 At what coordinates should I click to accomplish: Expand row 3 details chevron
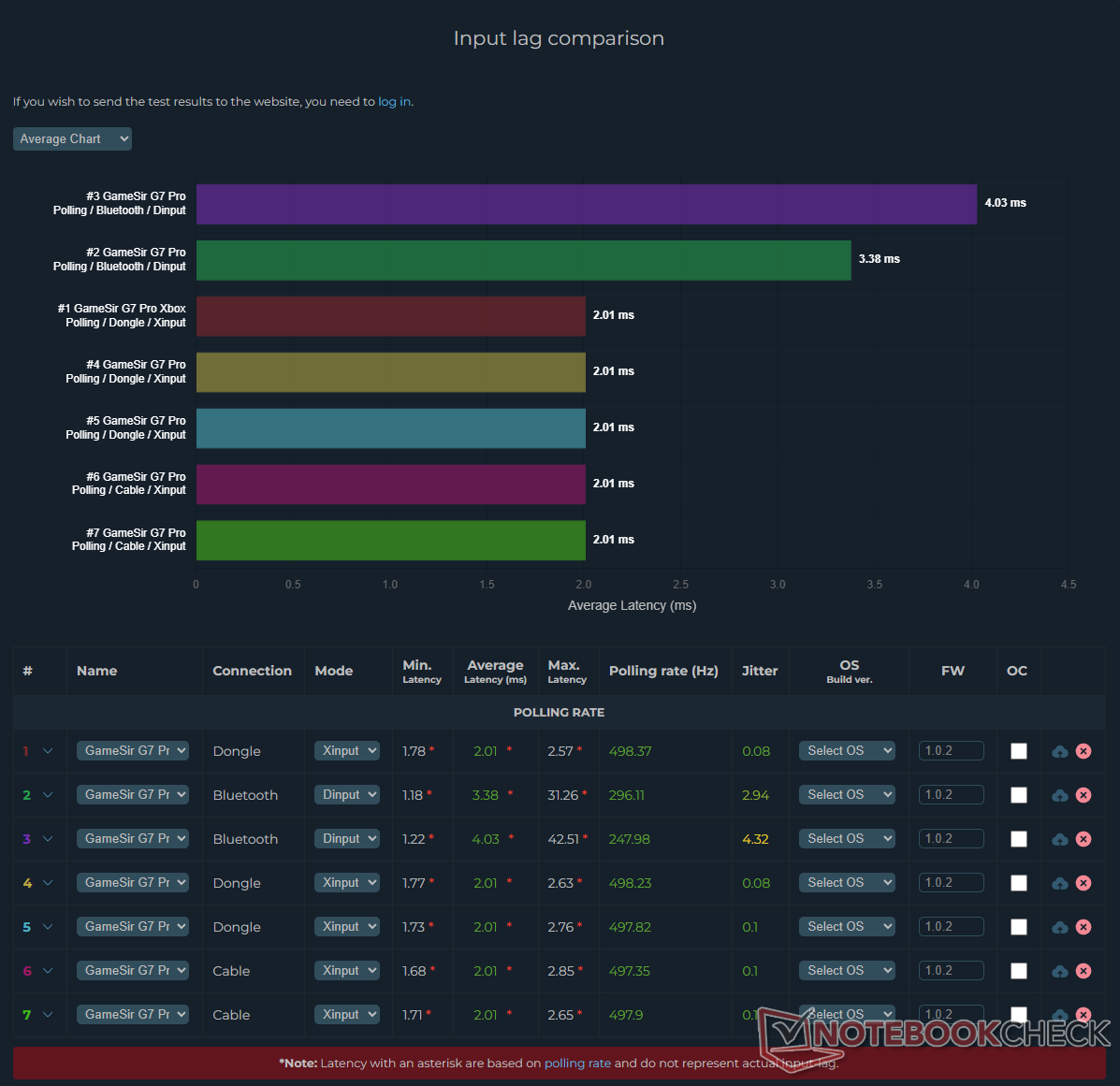[48, 839]
